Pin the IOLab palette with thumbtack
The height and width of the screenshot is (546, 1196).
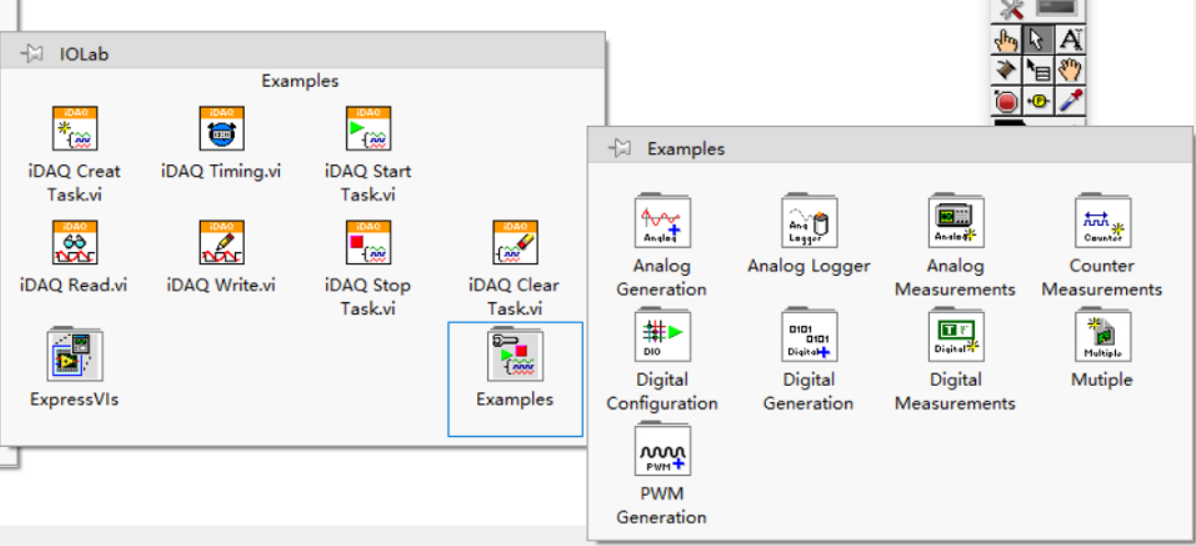31,54
